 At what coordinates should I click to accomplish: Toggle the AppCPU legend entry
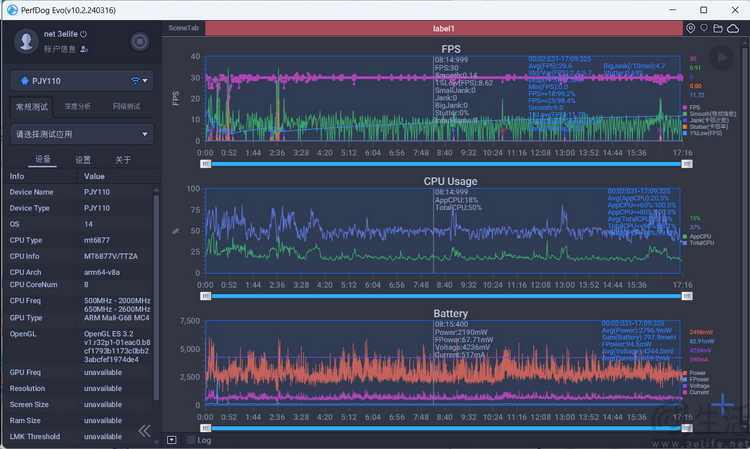(697, 236)
